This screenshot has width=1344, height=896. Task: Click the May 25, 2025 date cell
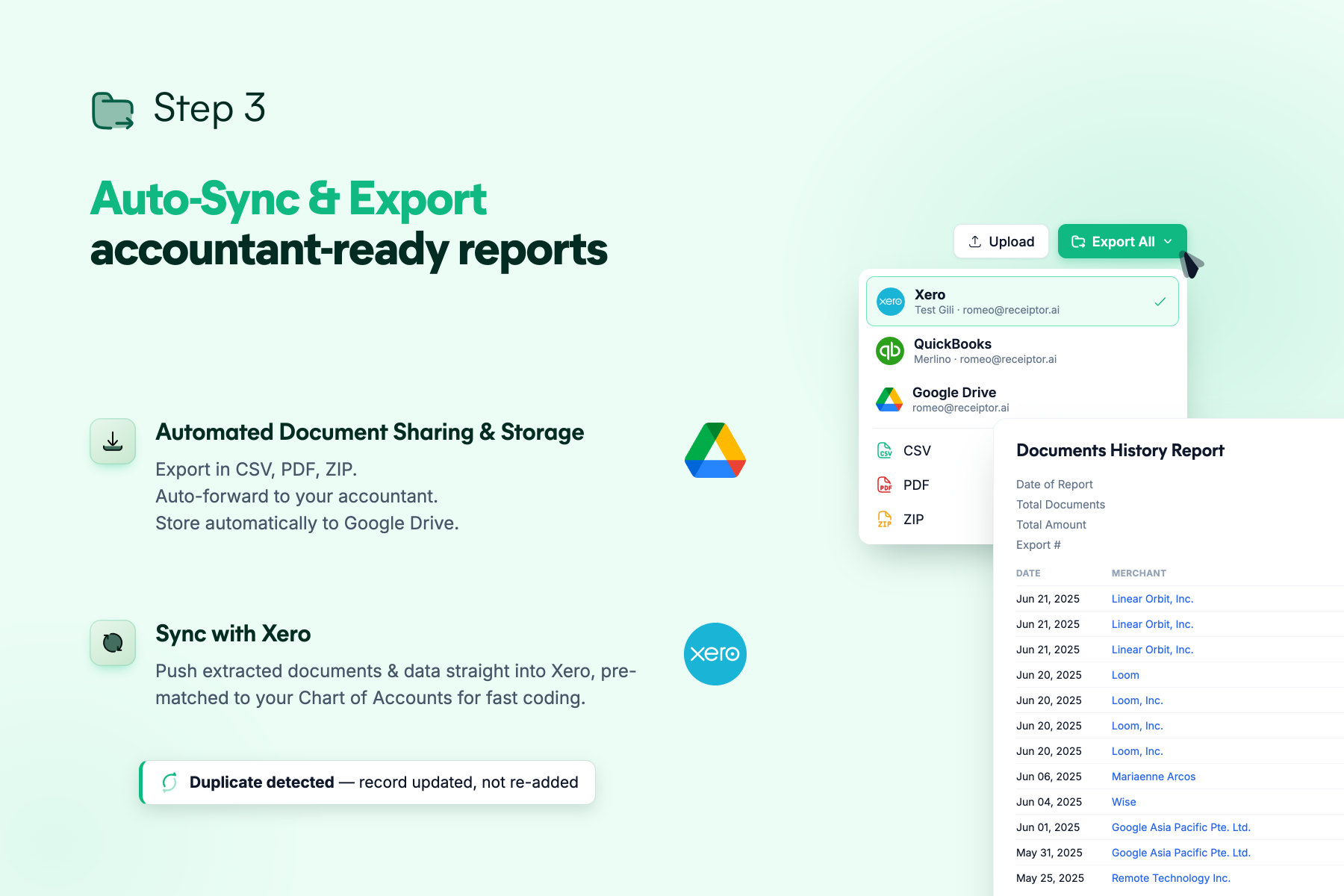coord(1050,878)
